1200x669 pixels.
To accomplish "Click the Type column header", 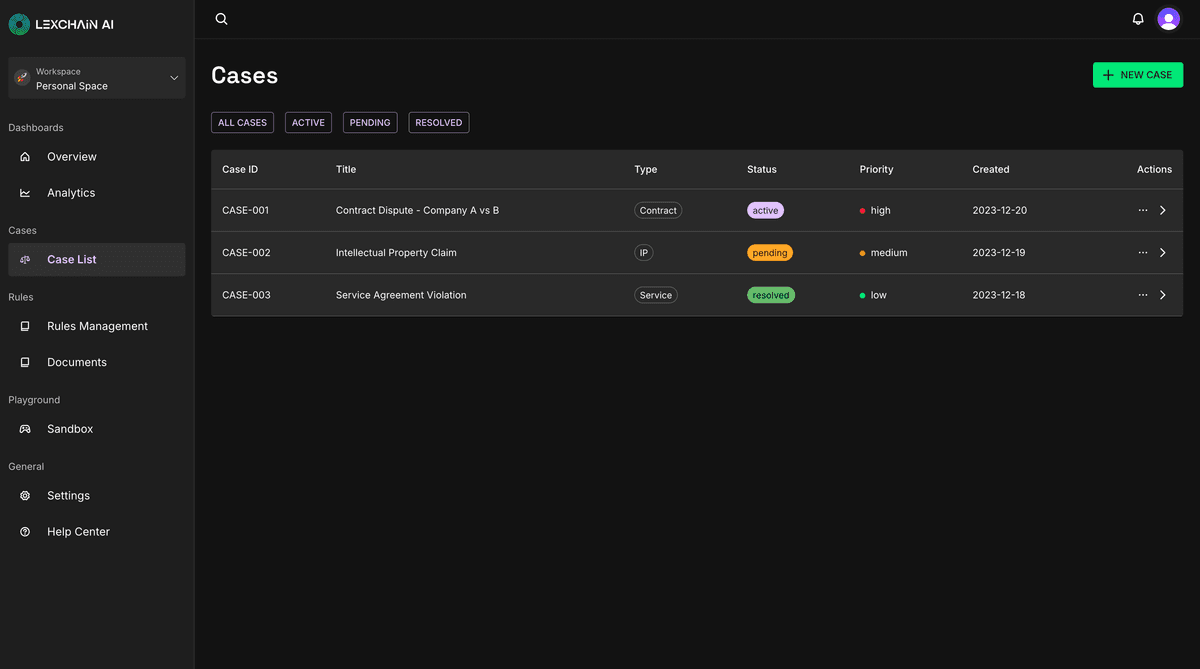I will pos(646,170).
